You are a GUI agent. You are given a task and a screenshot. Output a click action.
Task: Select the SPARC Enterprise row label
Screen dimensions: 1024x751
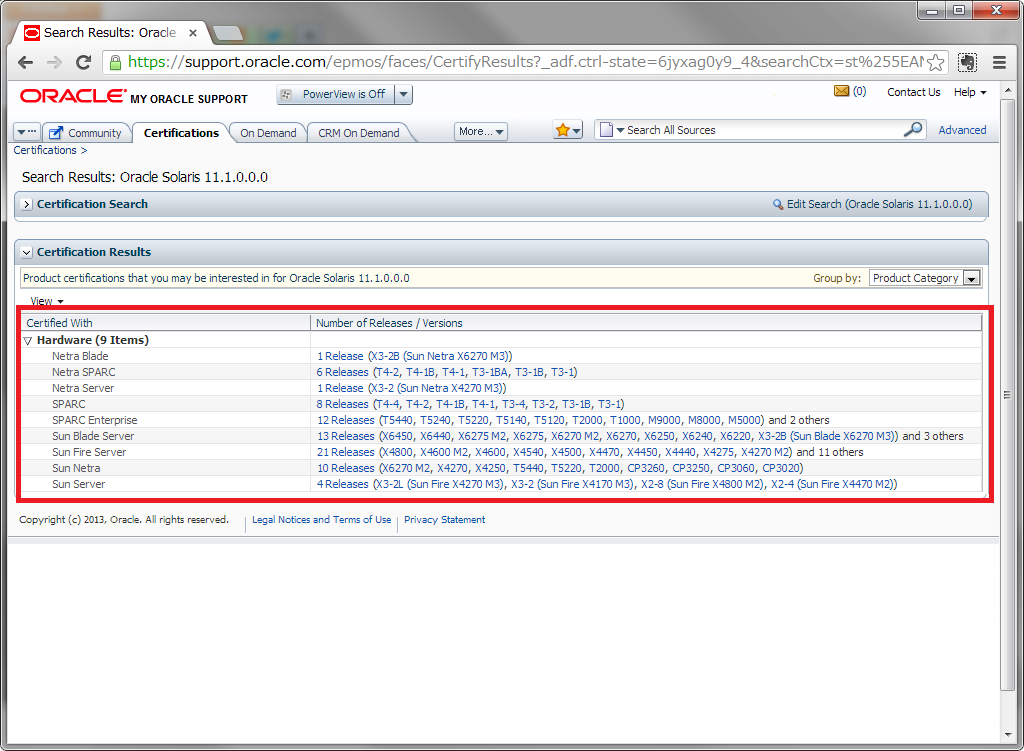click(95, 420)
